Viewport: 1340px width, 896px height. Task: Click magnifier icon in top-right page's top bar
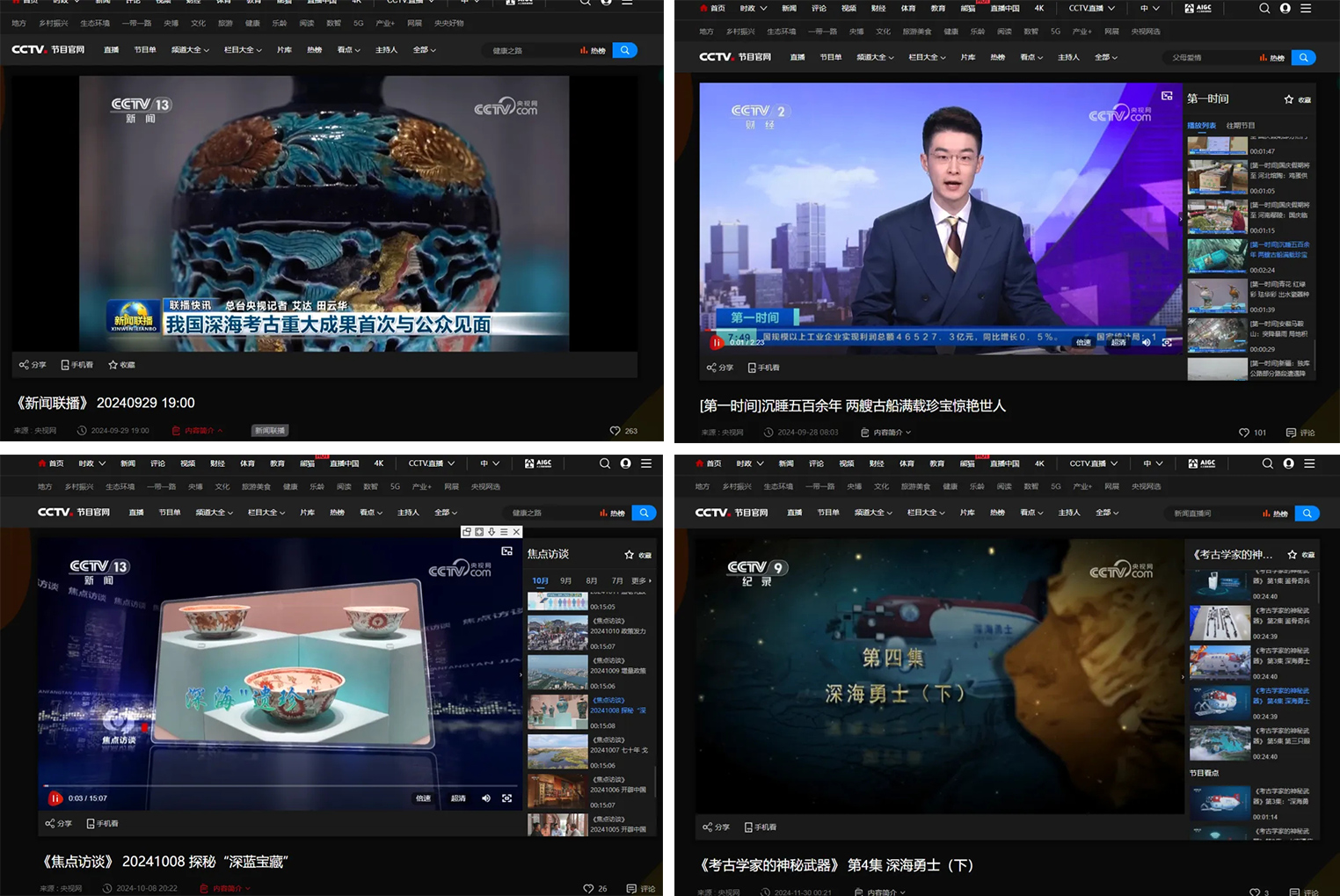(1264, 8)
